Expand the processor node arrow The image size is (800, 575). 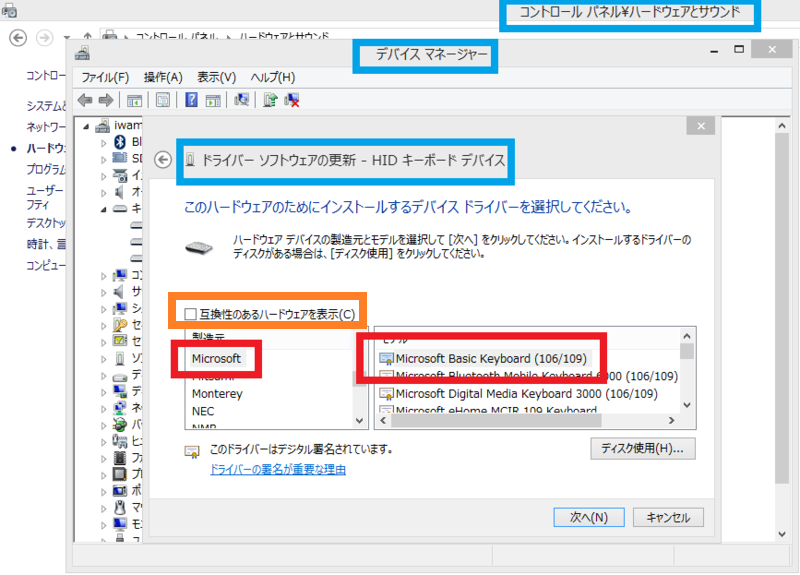click(104, 475)
